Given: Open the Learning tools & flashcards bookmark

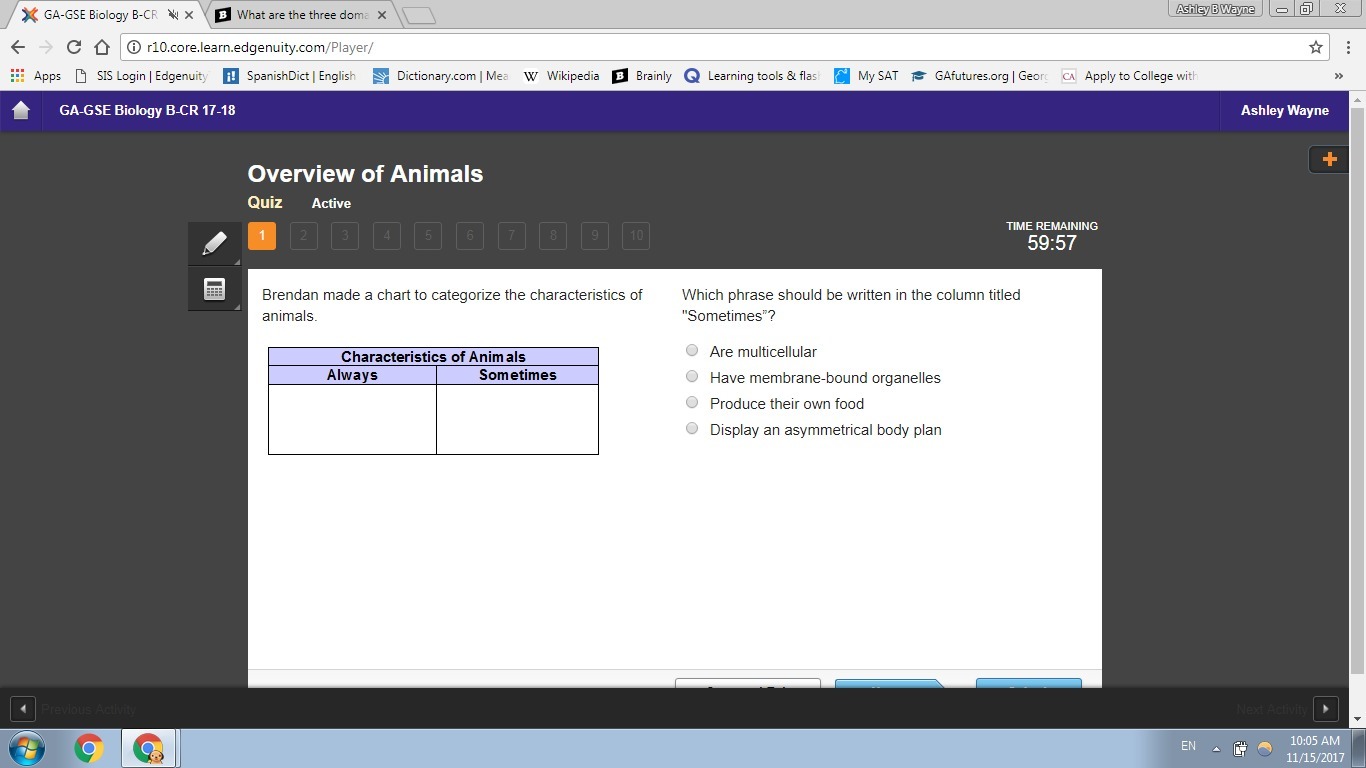Looking at the screenshot, I should (752, 76).
